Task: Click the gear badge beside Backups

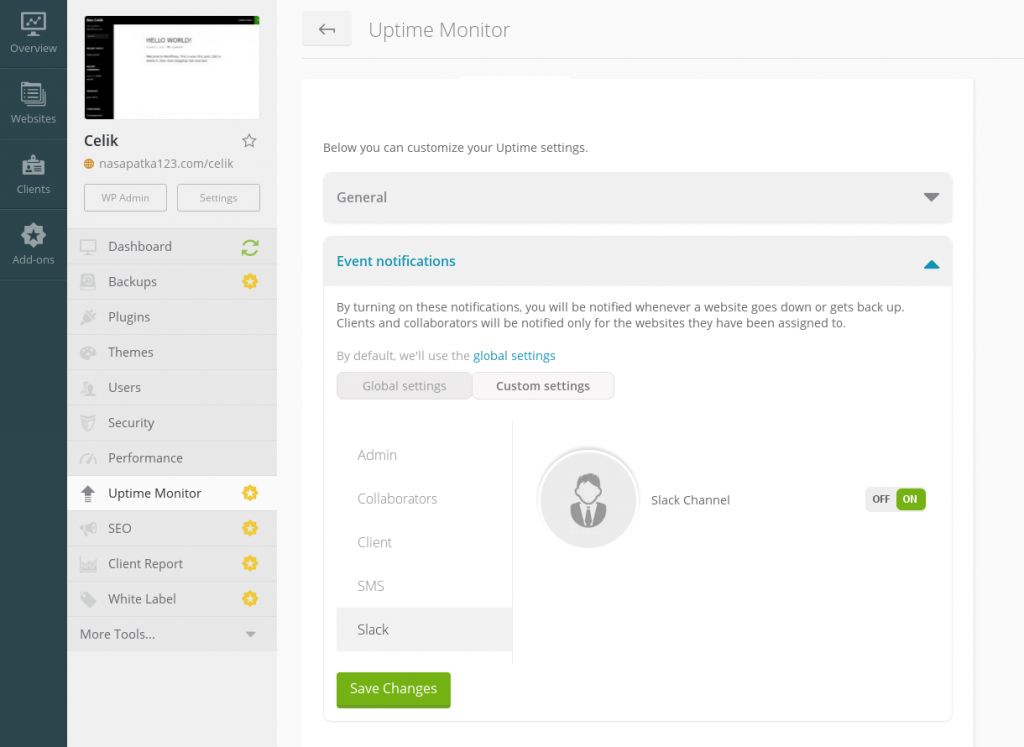Action: pyautogui.click(x=250, y=282)
